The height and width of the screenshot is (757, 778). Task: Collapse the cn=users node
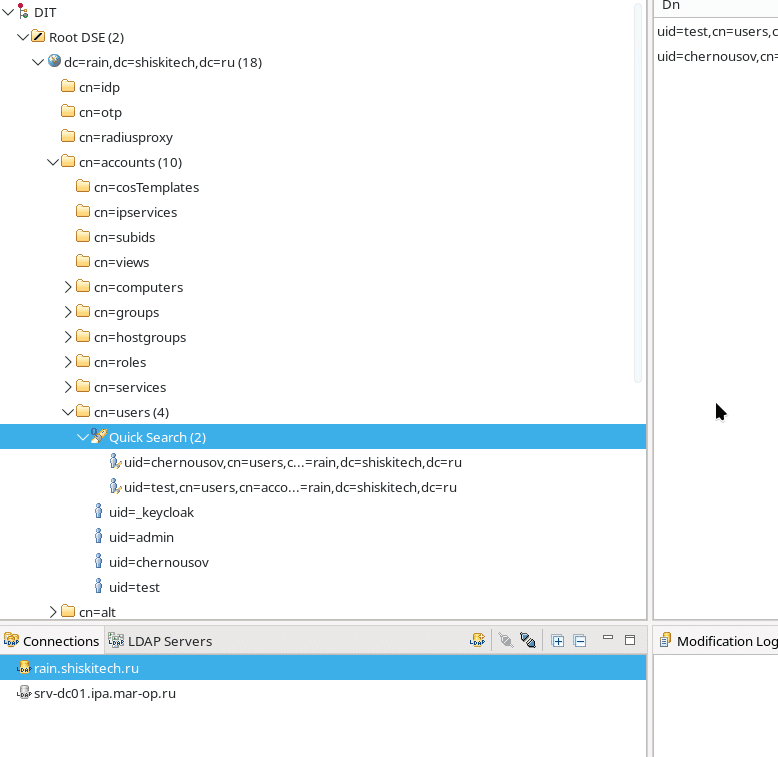pyautogui.click(x=68, y=412)
